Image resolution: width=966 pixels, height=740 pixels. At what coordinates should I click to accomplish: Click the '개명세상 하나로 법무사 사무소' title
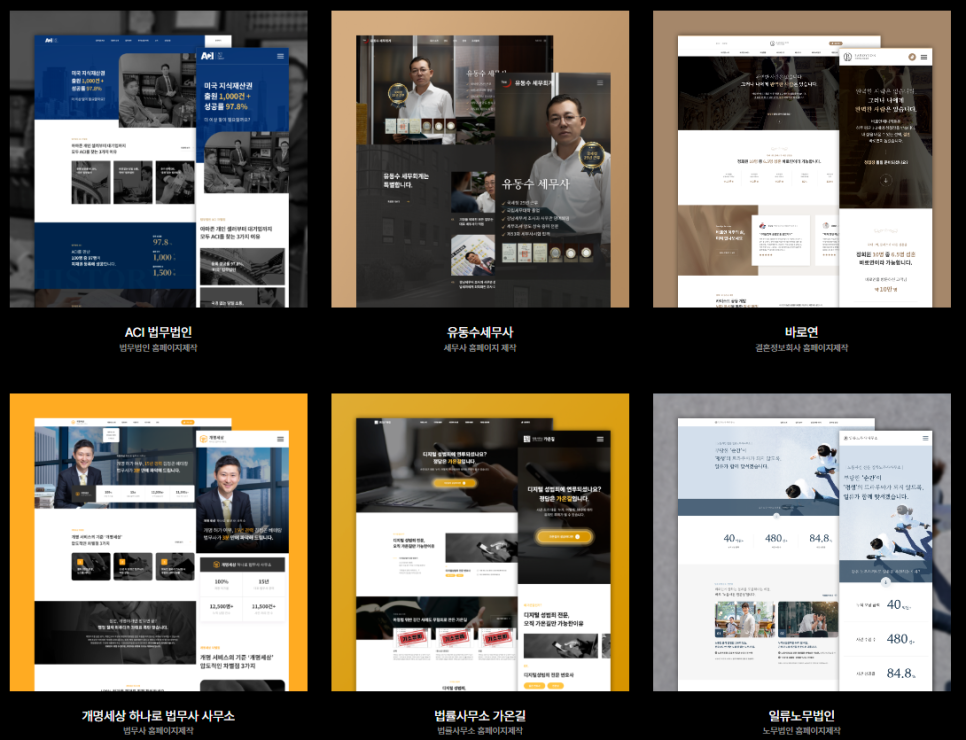tap(158, 716)
